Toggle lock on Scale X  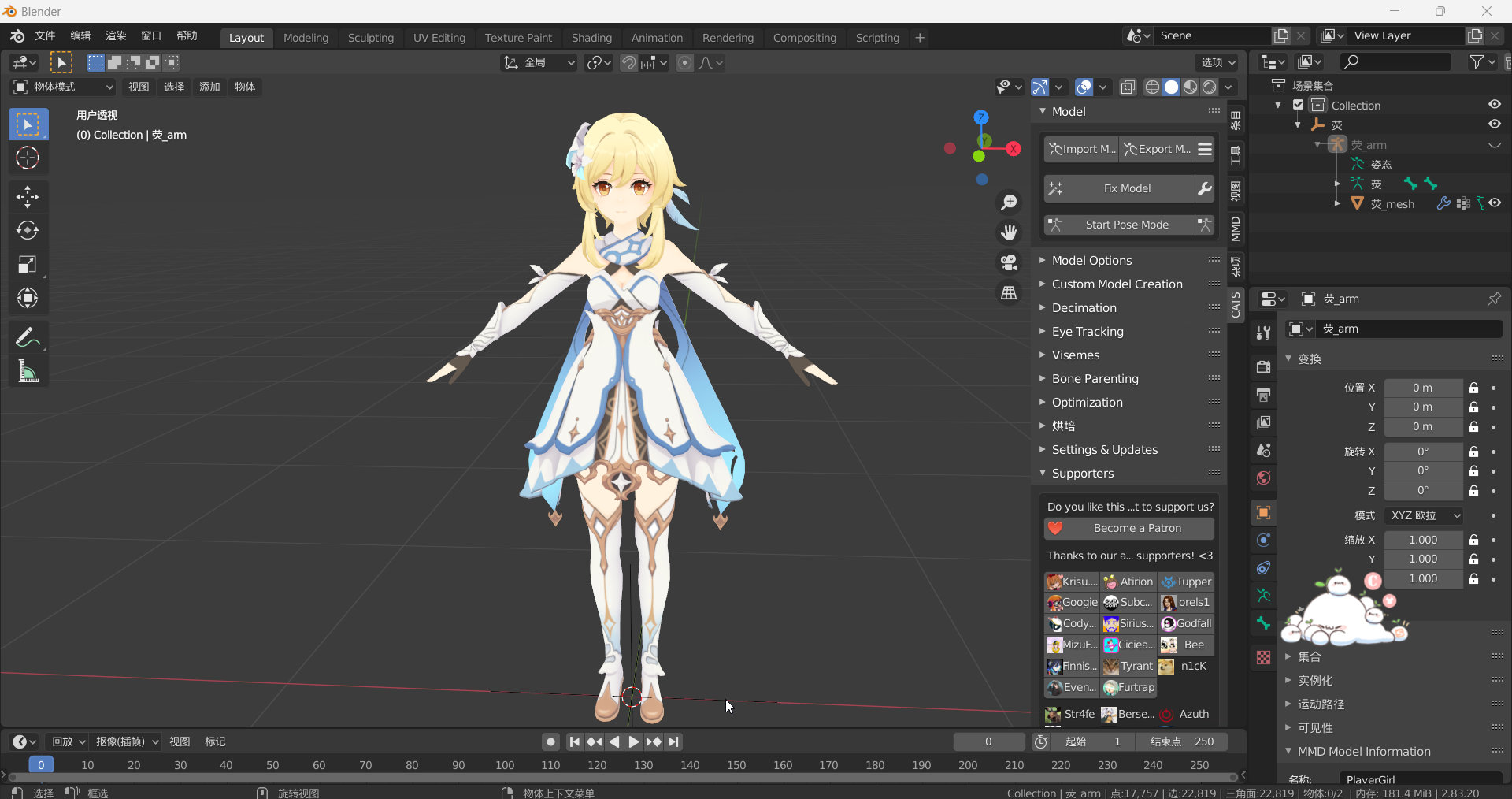click(x=1473, y=540)
